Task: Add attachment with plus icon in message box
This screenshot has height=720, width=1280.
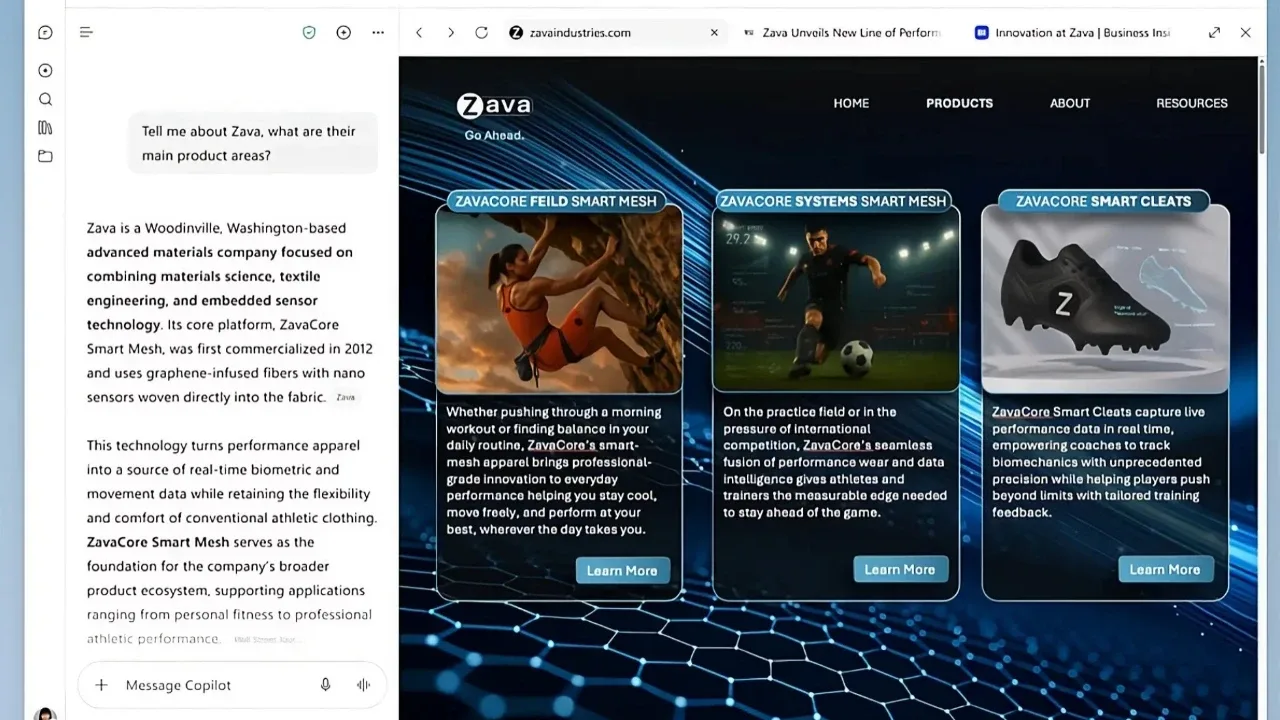Action: tap(101, 685)
